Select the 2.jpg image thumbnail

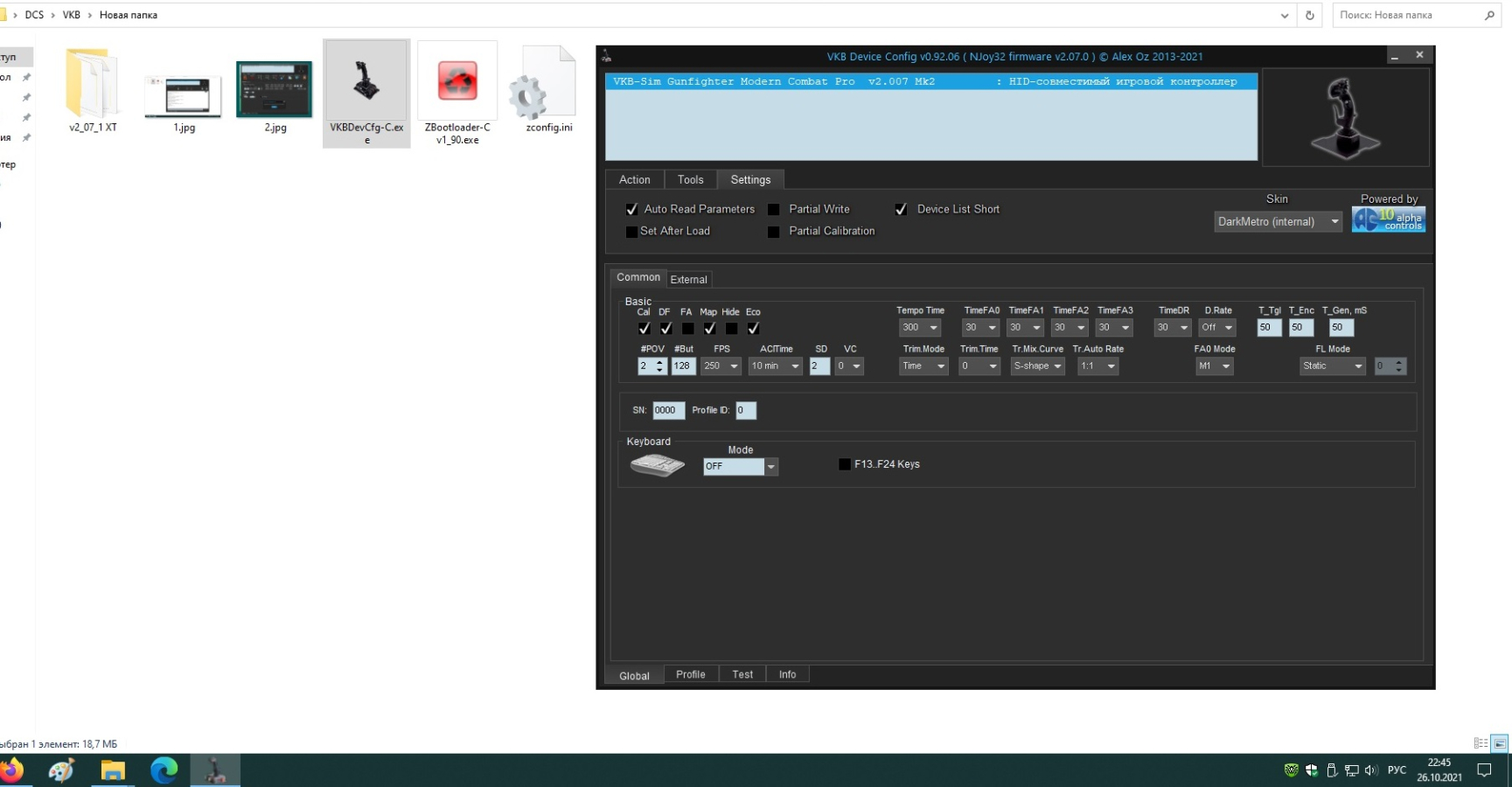click(x=275, y=89)
